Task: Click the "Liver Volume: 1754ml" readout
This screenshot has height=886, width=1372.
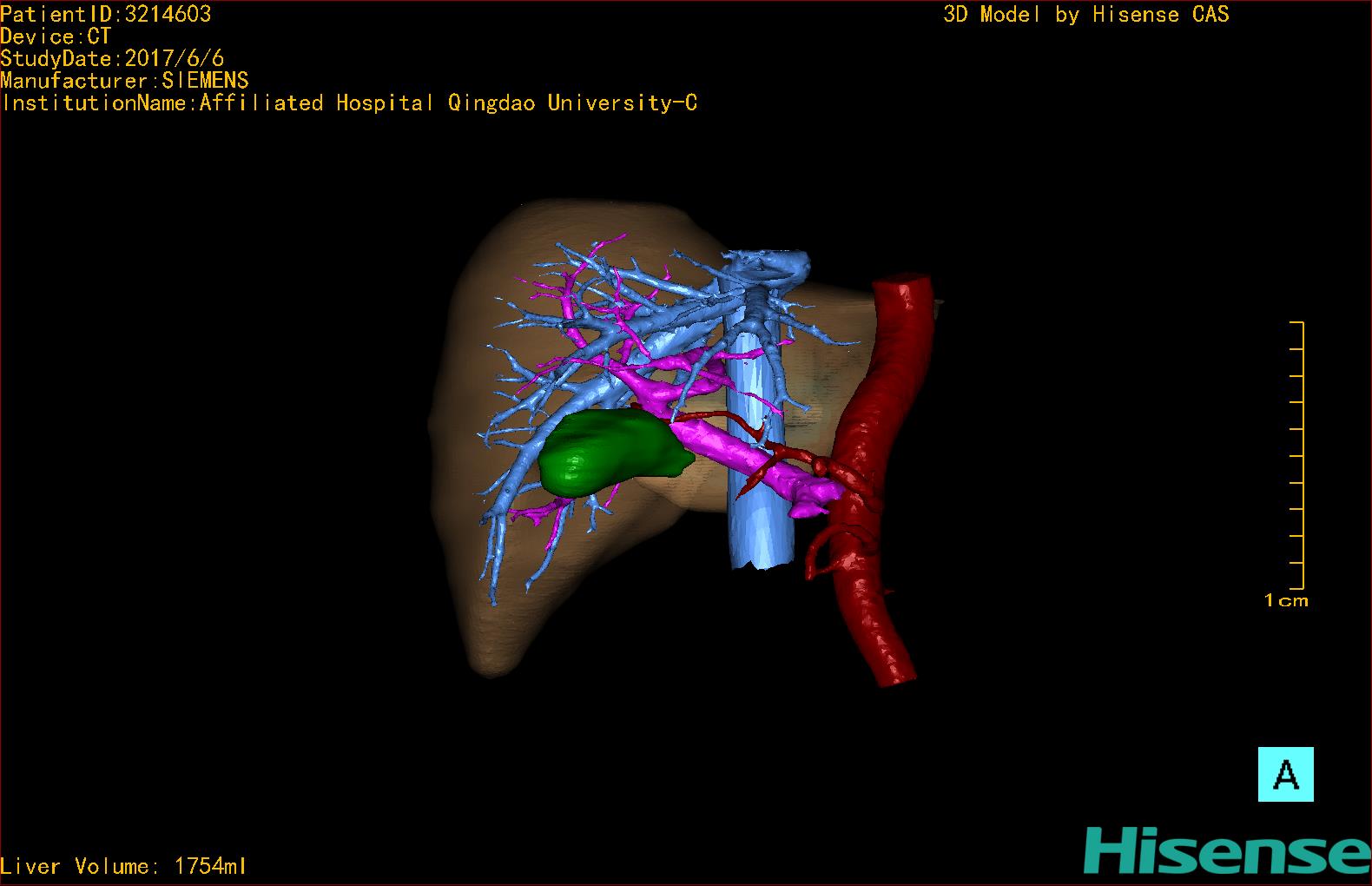Action: coord(124,866)
